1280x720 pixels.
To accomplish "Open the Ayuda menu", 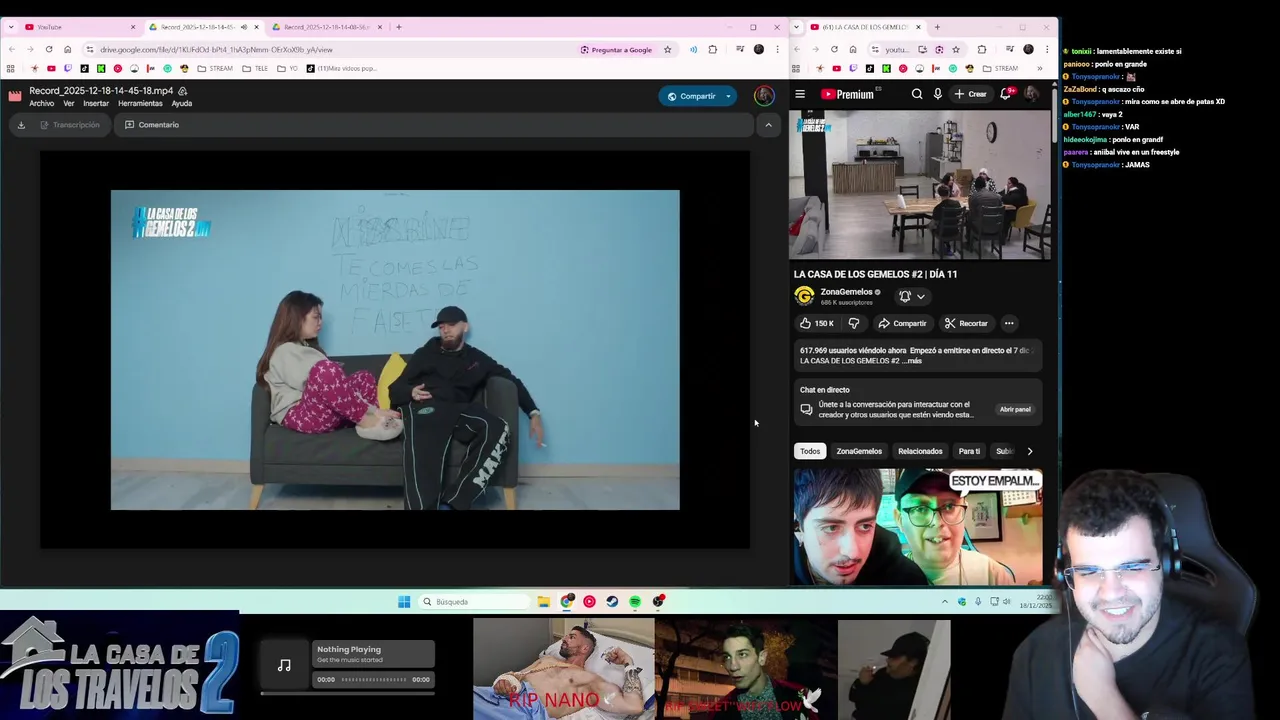I will (x=181, y=103).
